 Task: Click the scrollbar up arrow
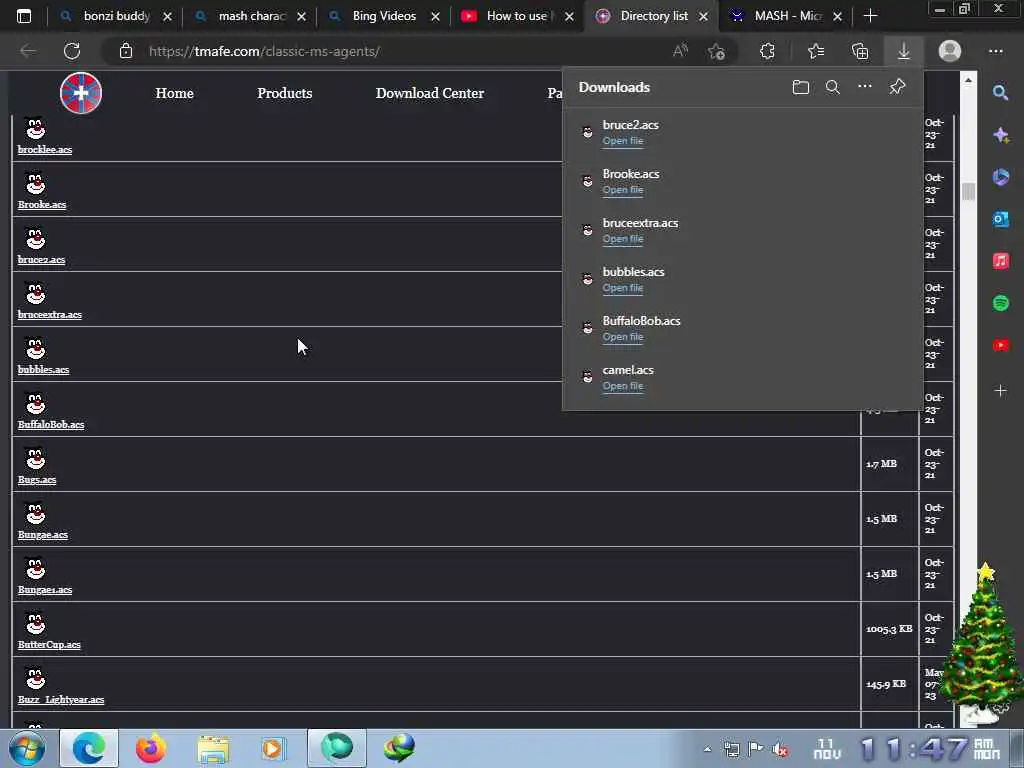(x=968, y=80)
